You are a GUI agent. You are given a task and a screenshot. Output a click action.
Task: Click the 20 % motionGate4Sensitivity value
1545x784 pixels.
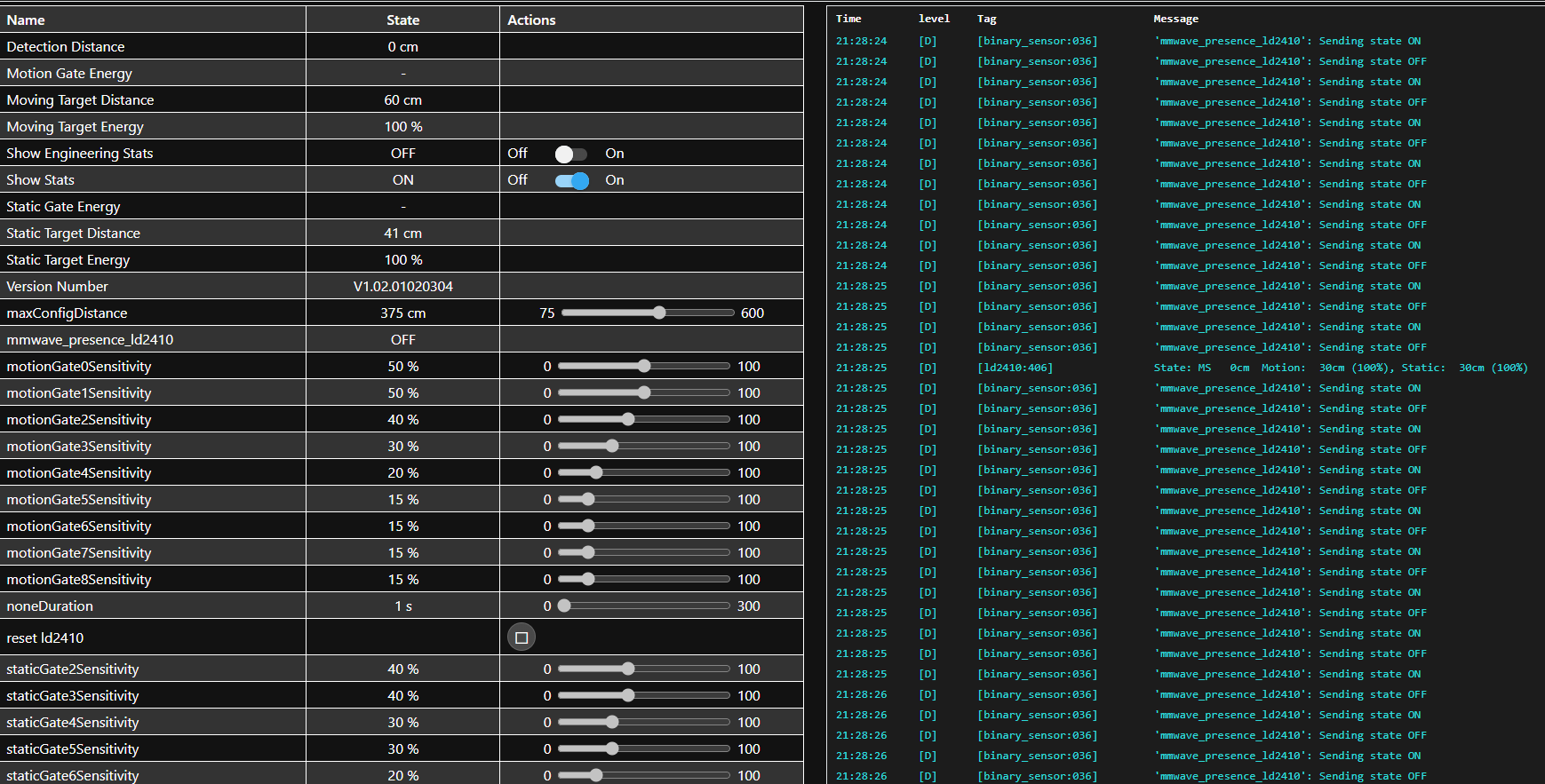[x=403, y=472]
